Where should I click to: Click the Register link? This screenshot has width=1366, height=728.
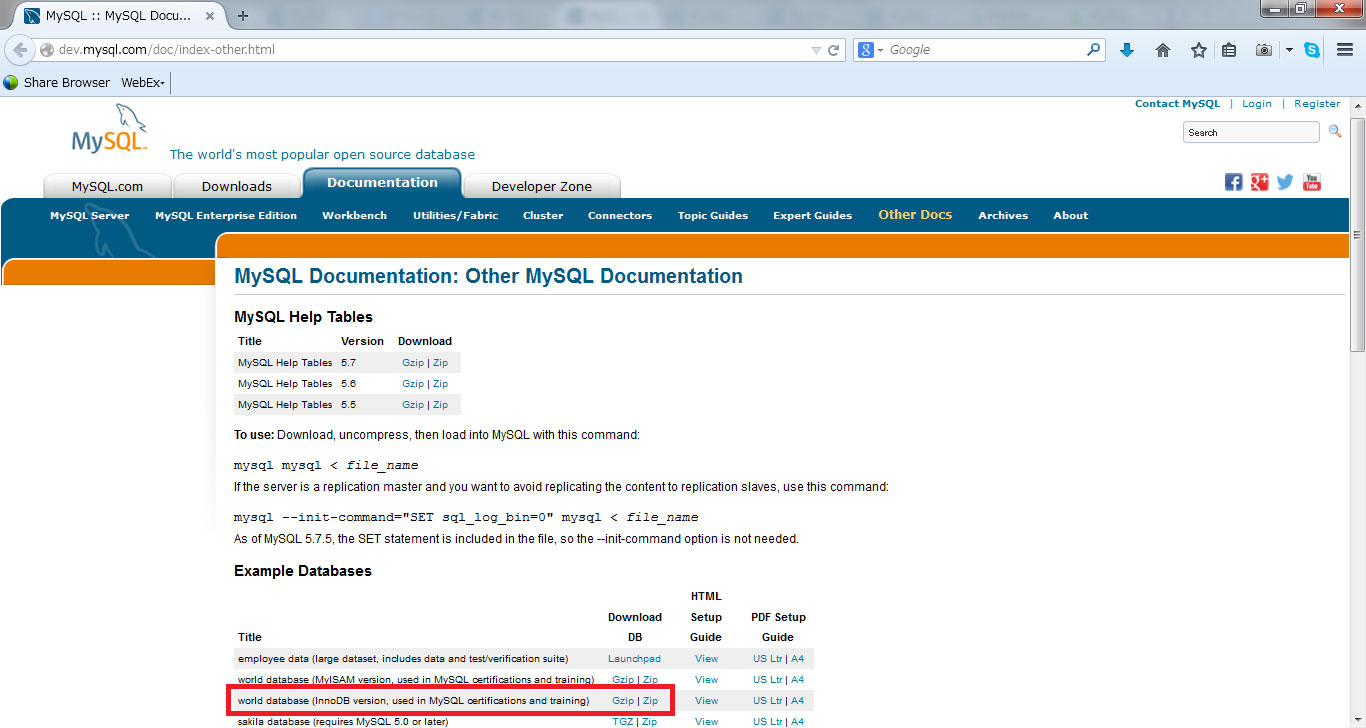coord(1317,103)
